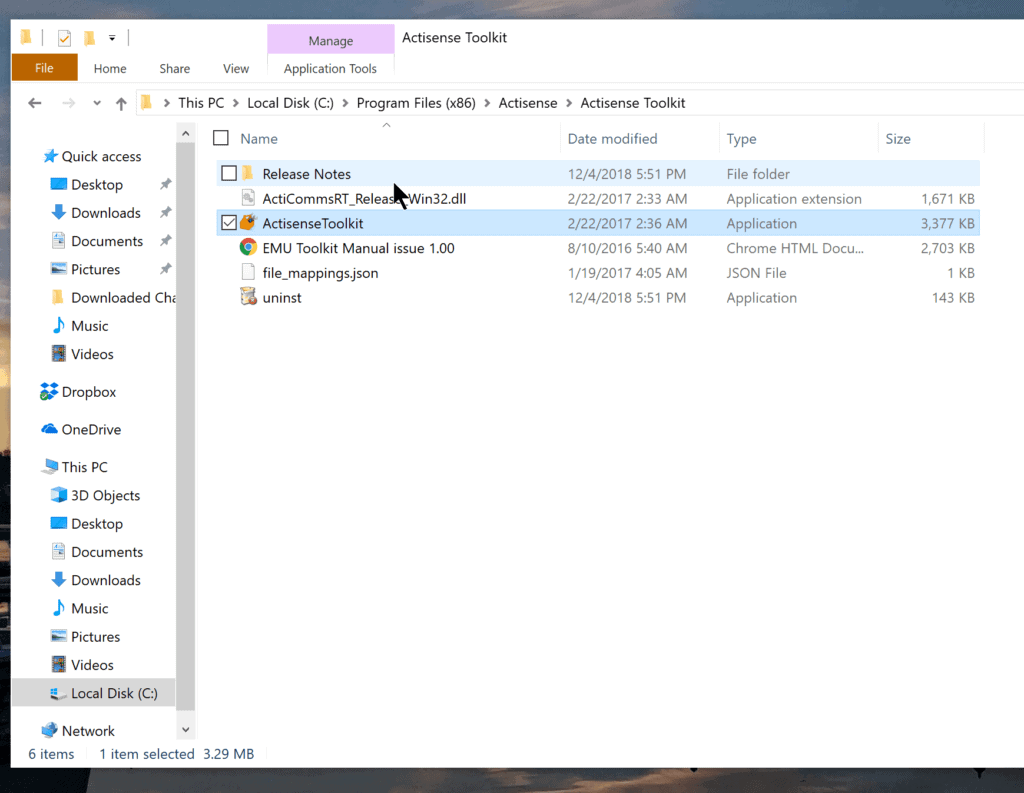Open OneDrive in navigation pane

tap(91, 429)
